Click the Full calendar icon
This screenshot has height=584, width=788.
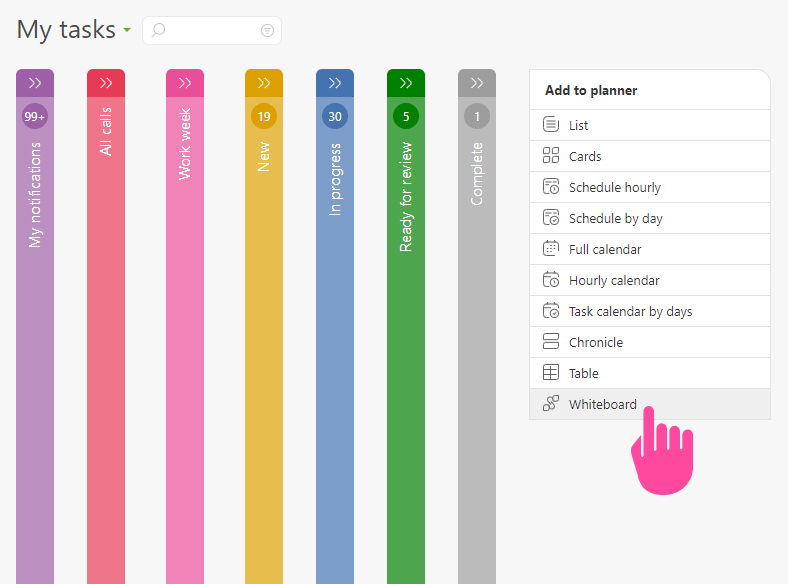(x=550, y=249)
